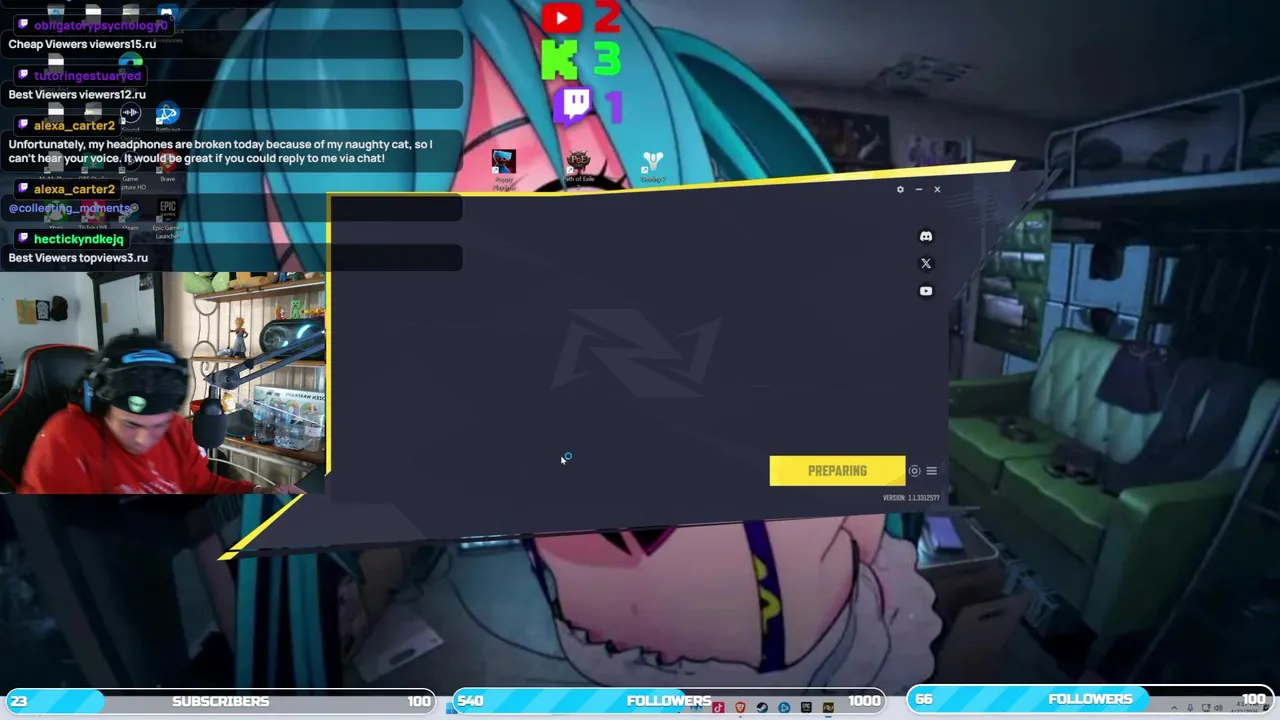Click Epic Games icon in taskbar
The height and width of the screenshot is (720, 1280).
[x=806, y=708]
